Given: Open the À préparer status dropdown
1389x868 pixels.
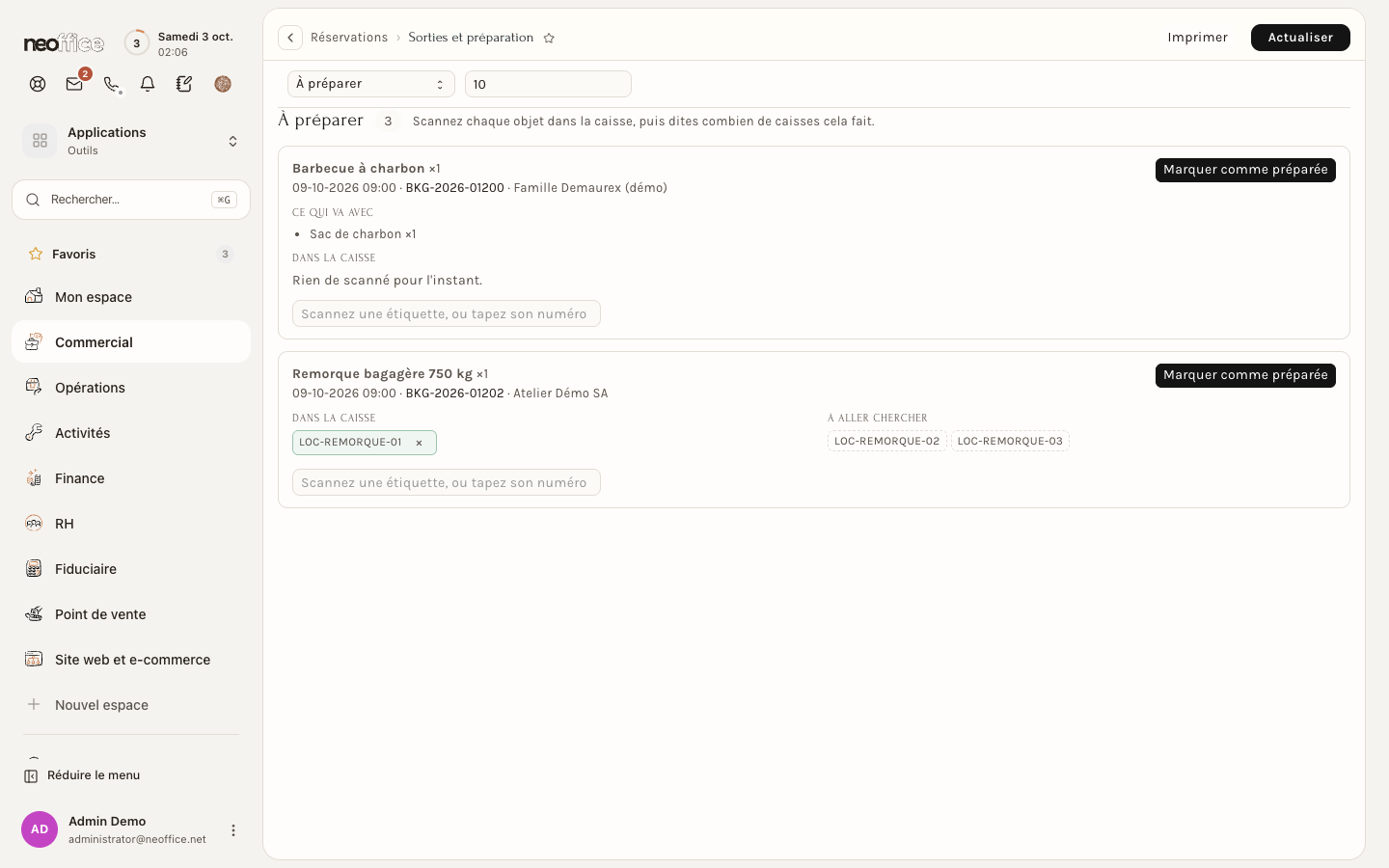Looking at the screenshot, I should click(371, 84).
